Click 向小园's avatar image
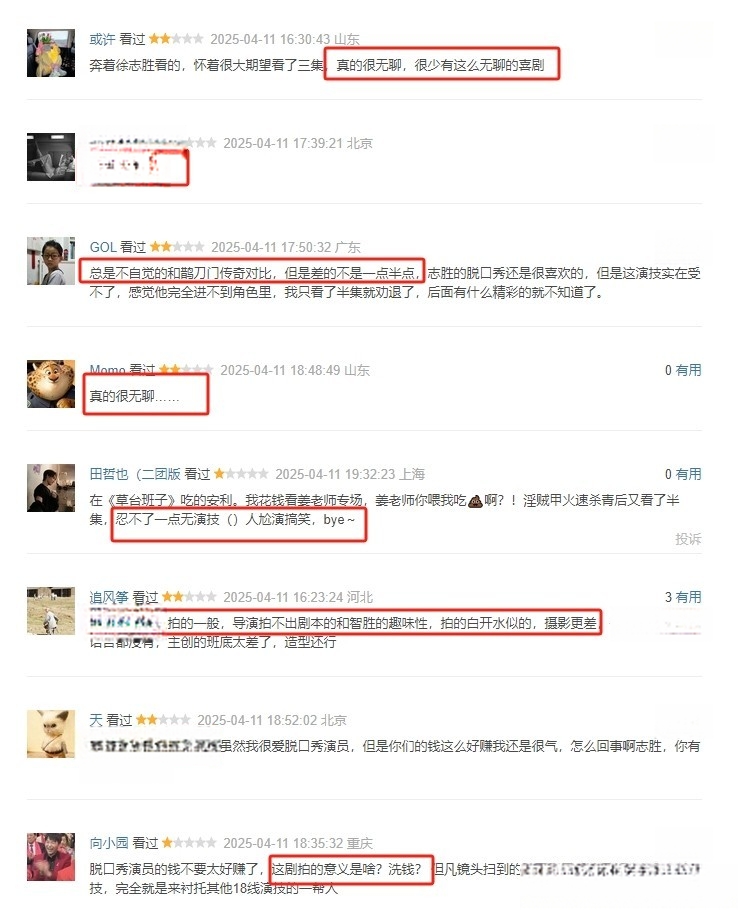Image resolution: width=740 pixels, height=910 pixels. click(51, 857)
